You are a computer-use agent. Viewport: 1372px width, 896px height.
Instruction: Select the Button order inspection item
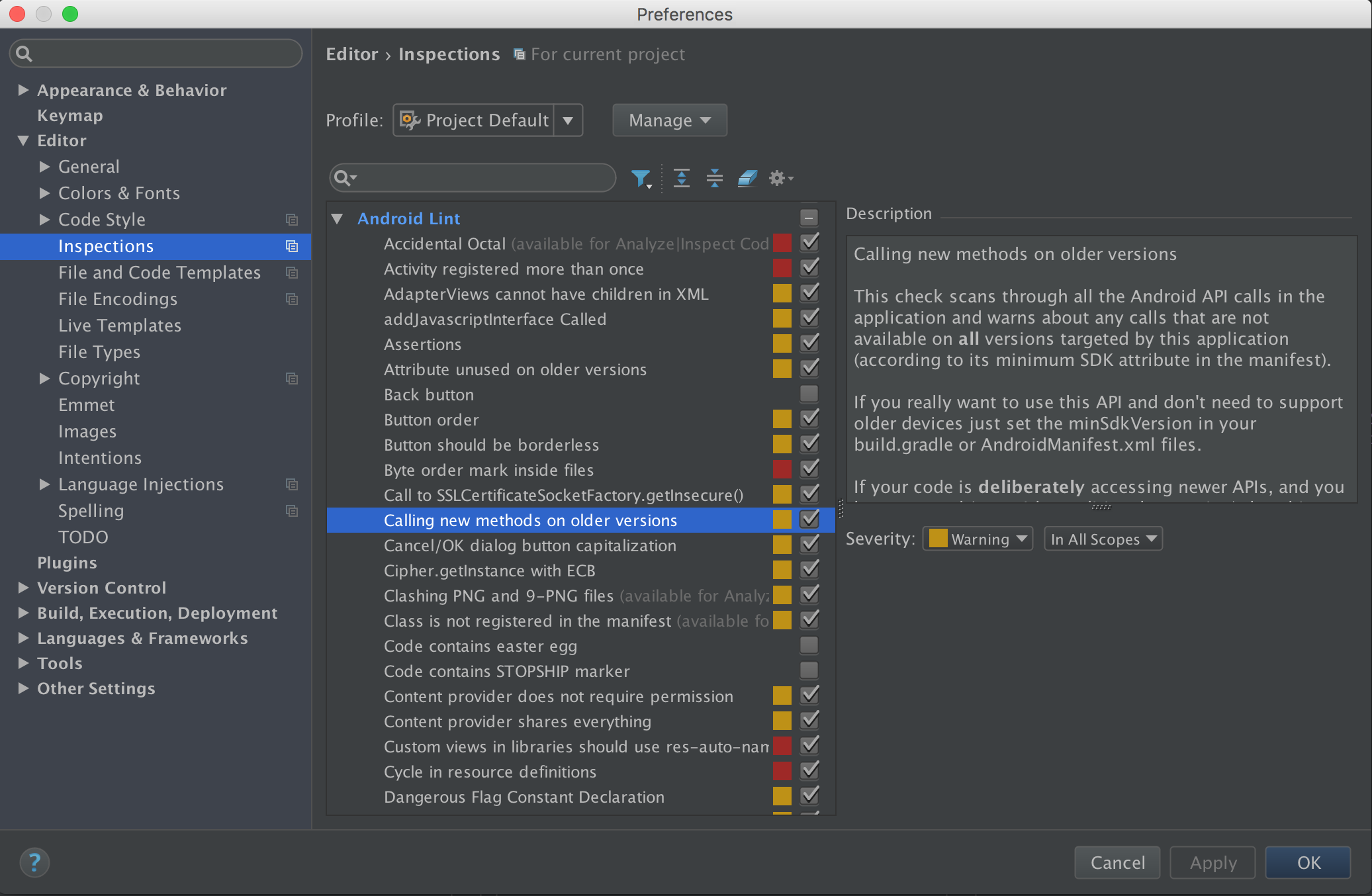pos(432,420)
